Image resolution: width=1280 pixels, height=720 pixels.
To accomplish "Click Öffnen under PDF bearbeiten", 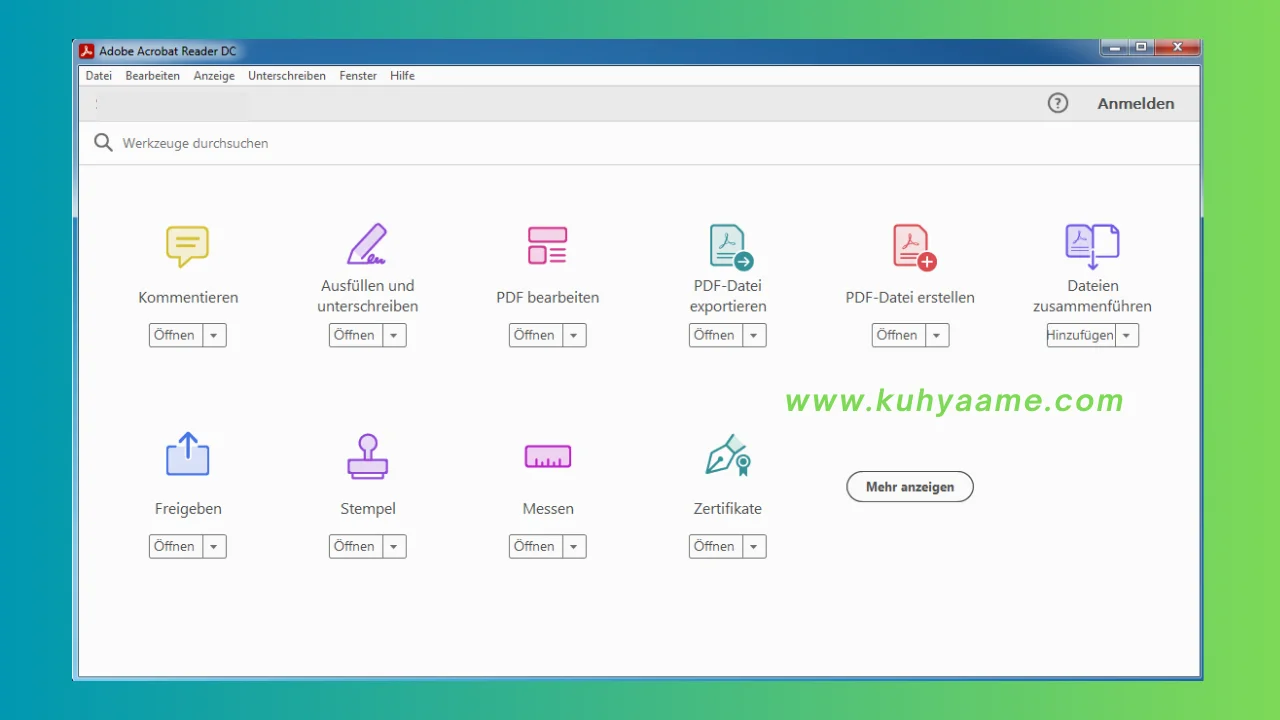I will 536,335.
